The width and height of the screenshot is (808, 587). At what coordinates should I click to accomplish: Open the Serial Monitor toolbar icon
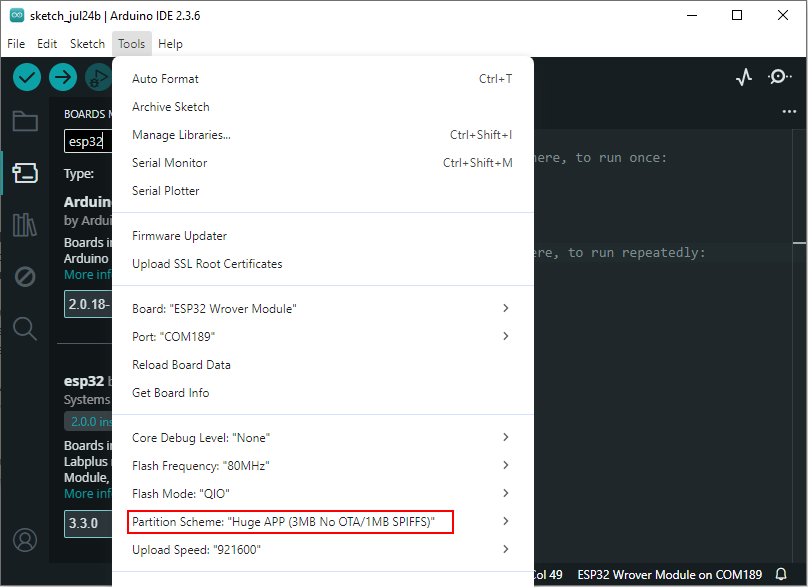pyautogui.click(x=780, y=77)
